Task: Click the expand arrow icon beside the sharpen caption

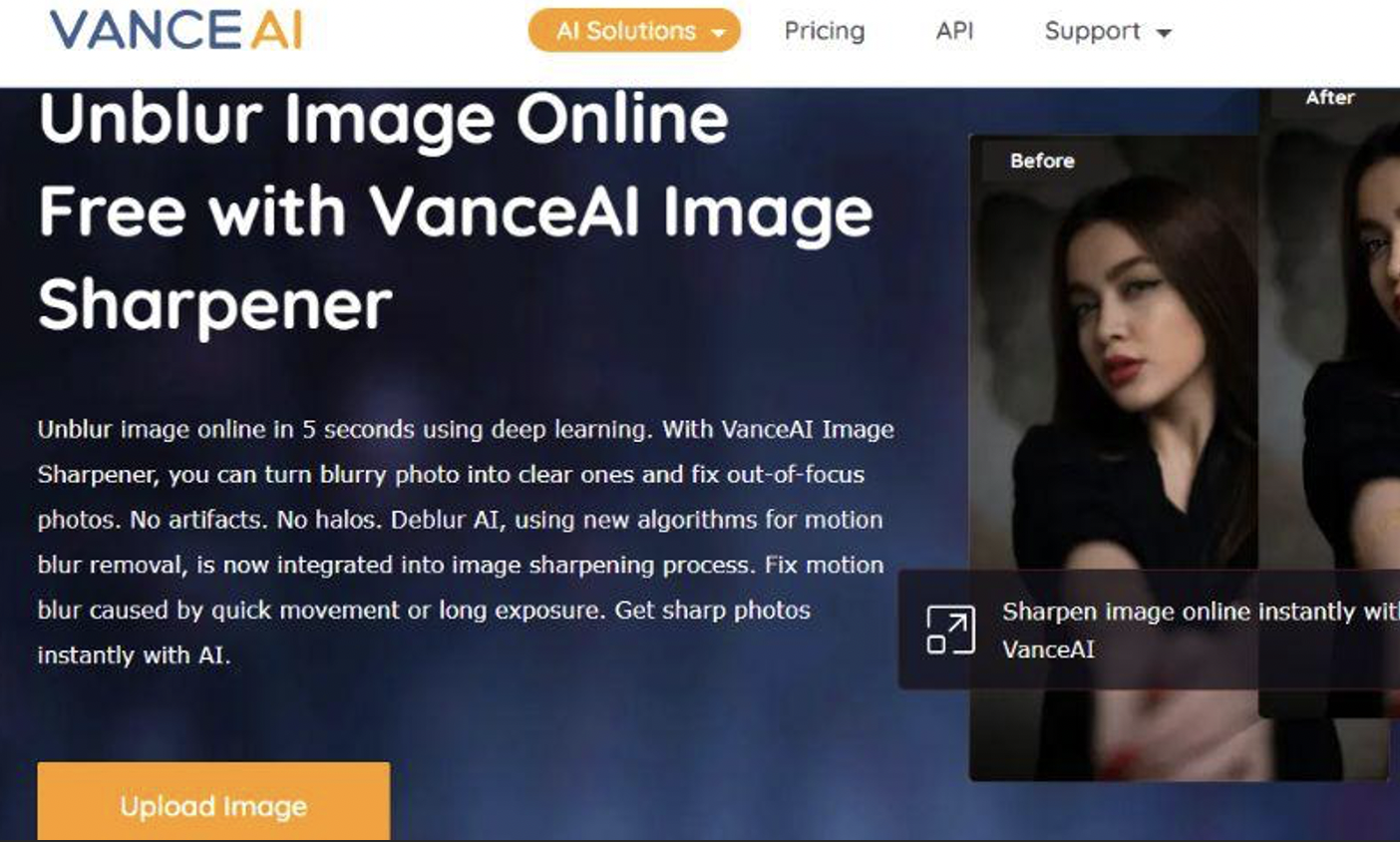Action: pos(949,630)
